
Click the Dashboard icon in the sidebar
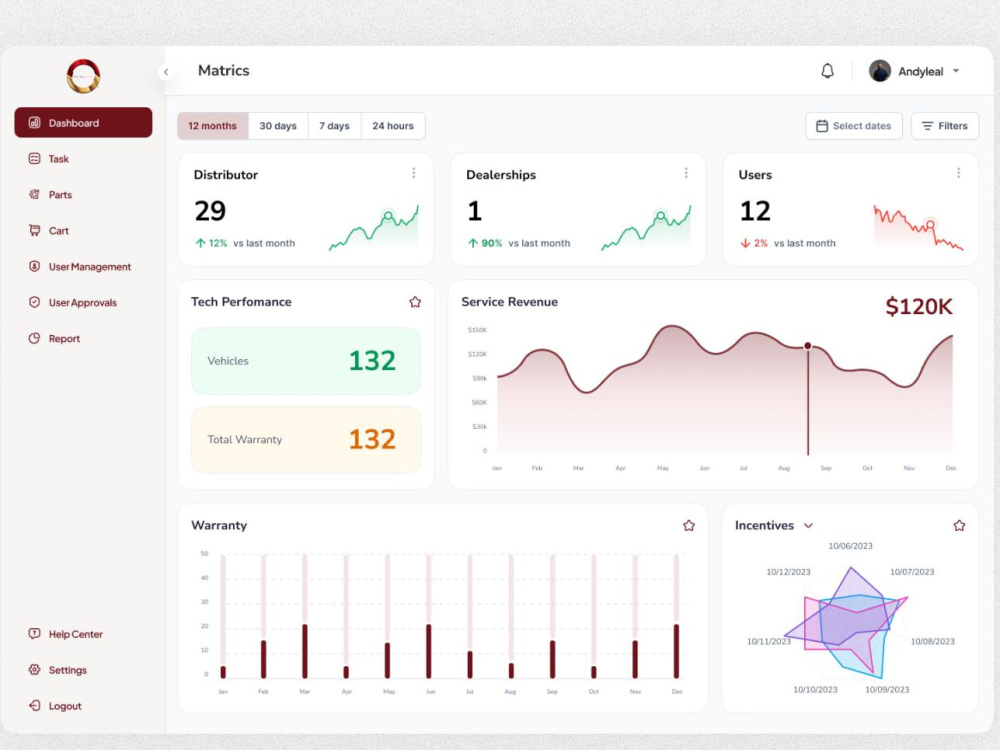(x=34, y=122)
